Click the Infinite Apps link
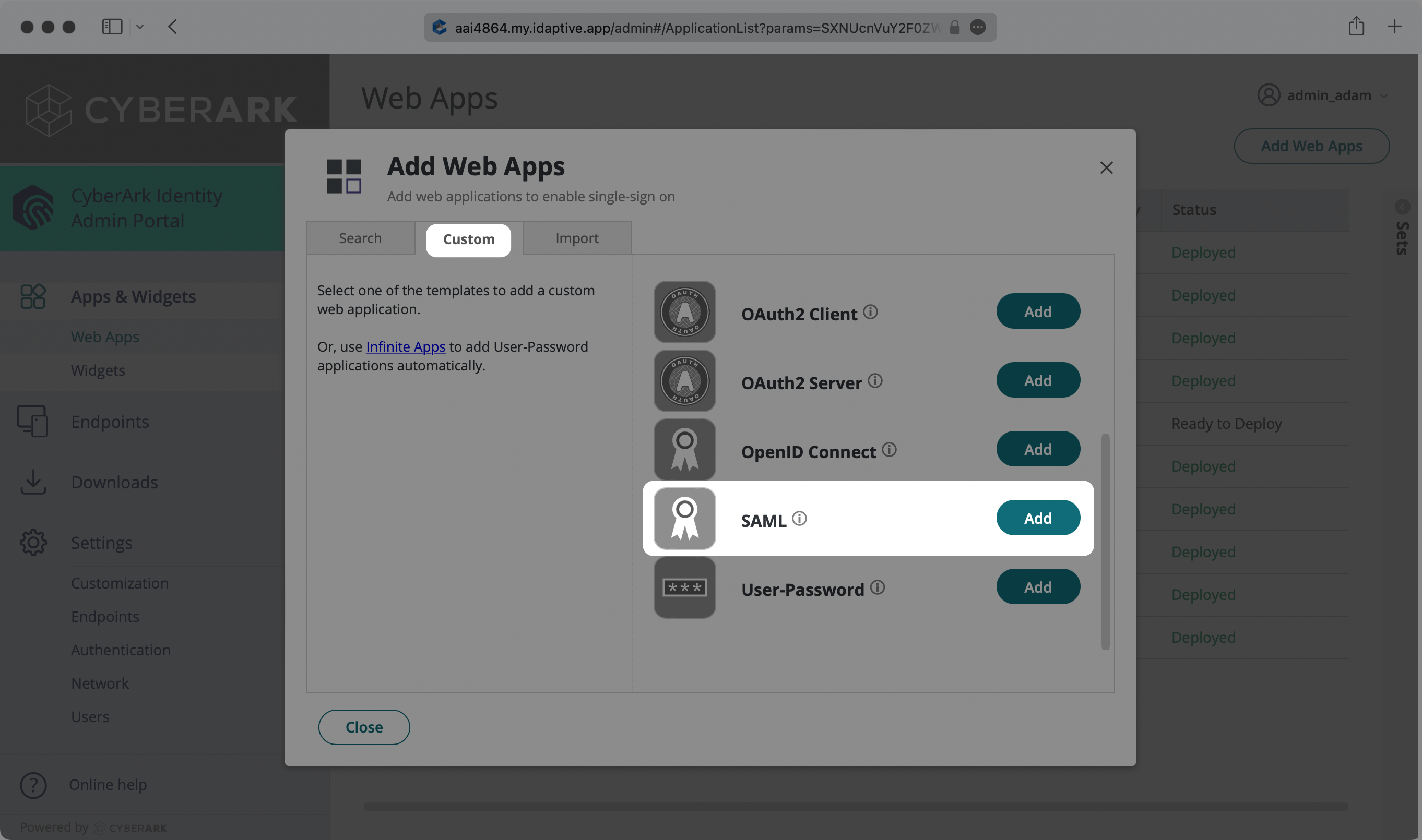This screenshot has width=1422, height=840. [406, 345]
